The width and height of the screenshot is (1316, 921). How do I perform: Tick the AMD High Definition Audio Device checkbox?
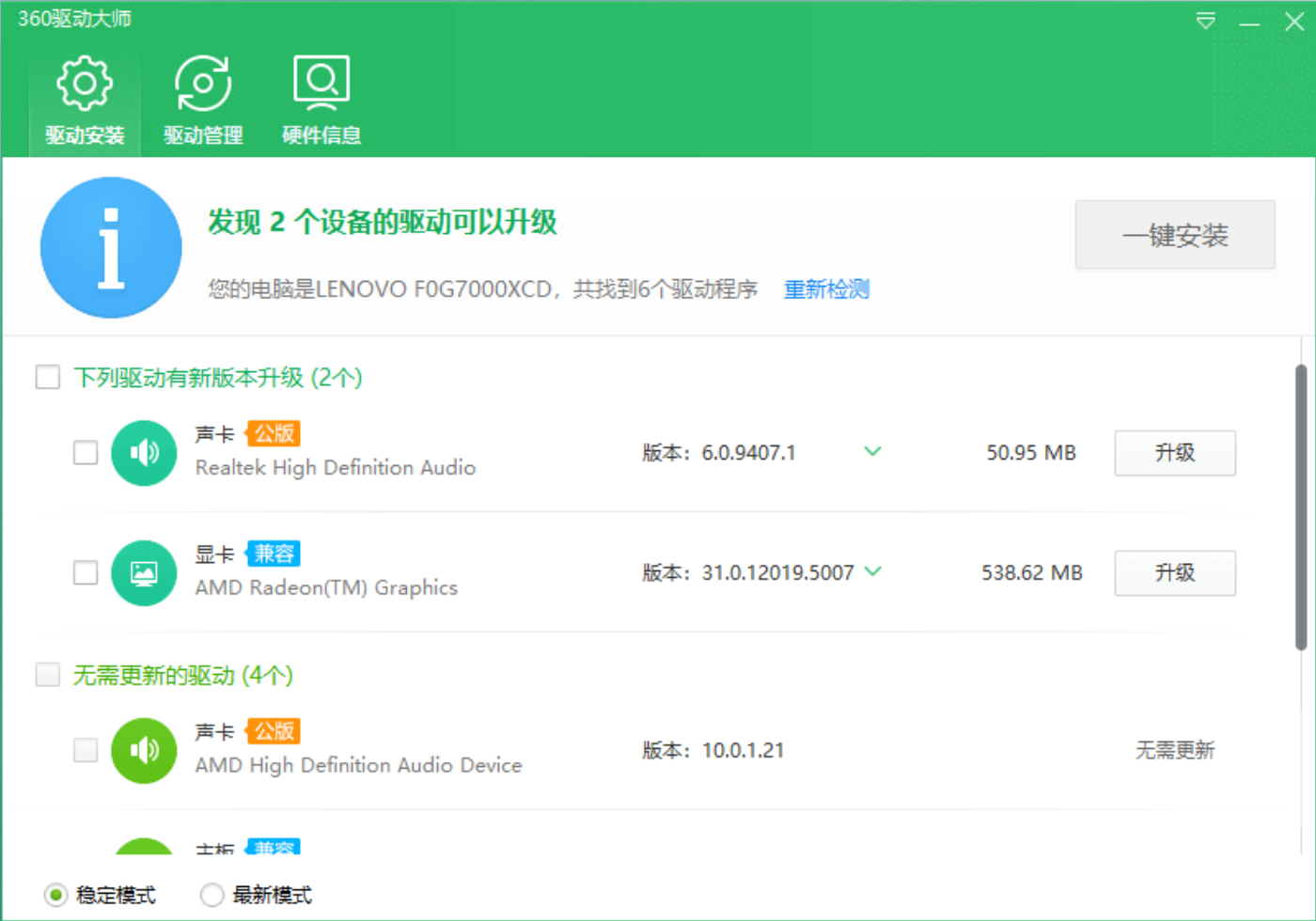[86, 750]
